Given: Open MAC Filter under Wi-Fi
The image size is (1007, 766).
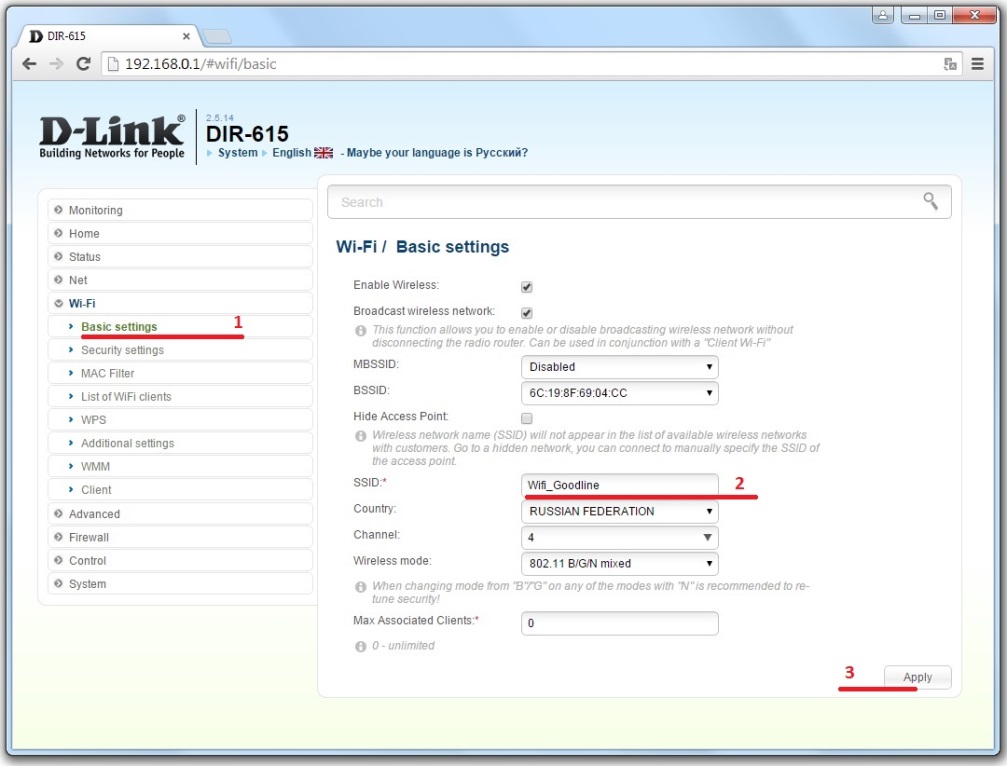Looking at the screenshot, I should pos(180,373).
